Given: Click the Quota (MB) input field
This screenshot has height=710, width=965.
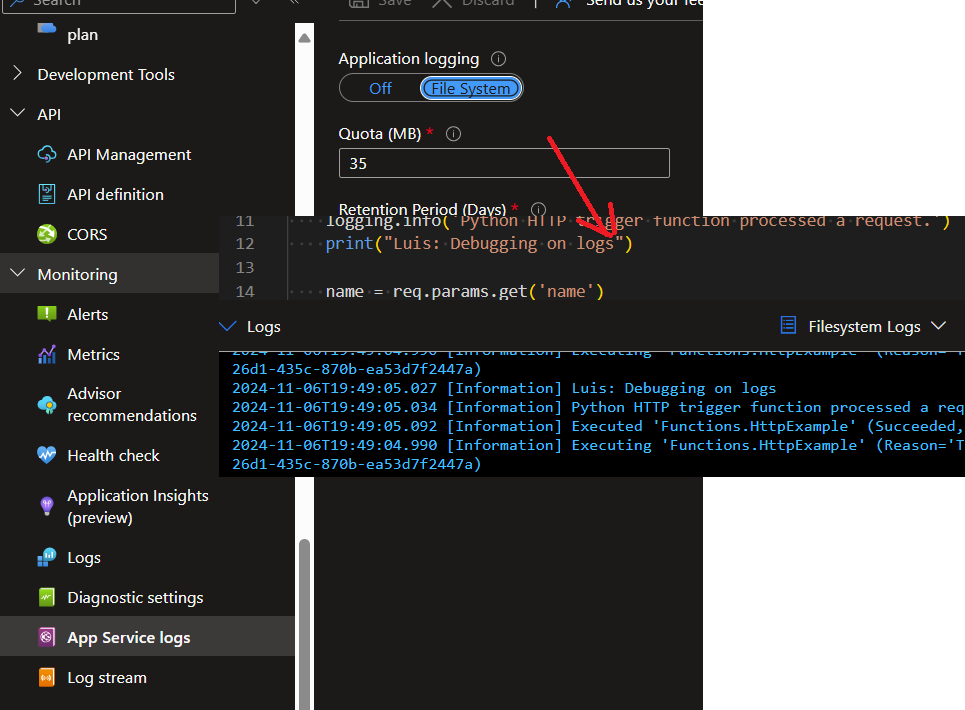Looking at the screenshot, I should (x=504, y=163).
